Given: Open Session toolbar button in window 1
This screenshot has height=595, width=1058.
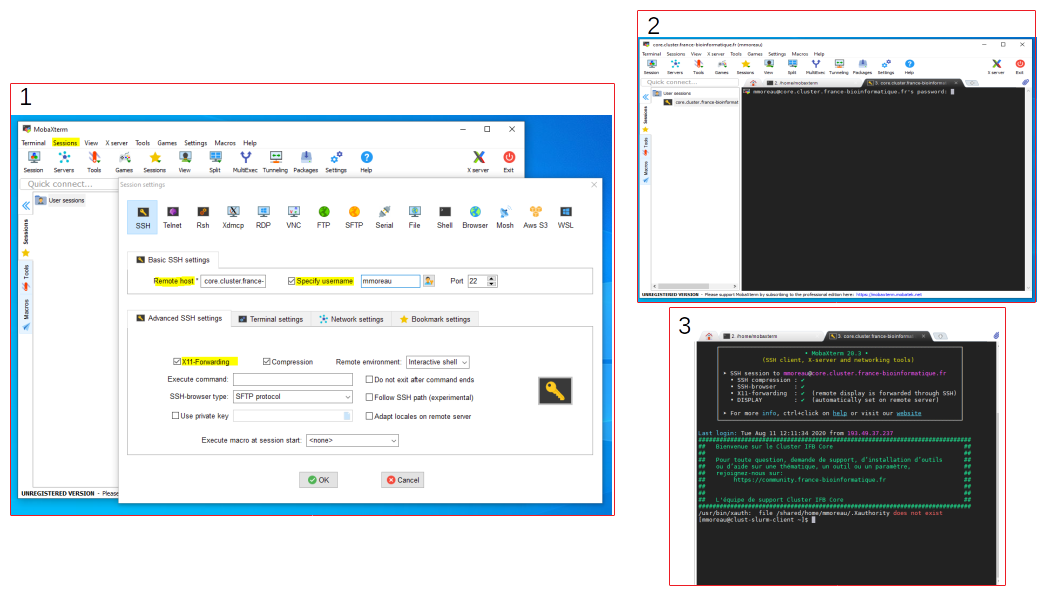Looking at the screenshot, I should coord(33,162).
